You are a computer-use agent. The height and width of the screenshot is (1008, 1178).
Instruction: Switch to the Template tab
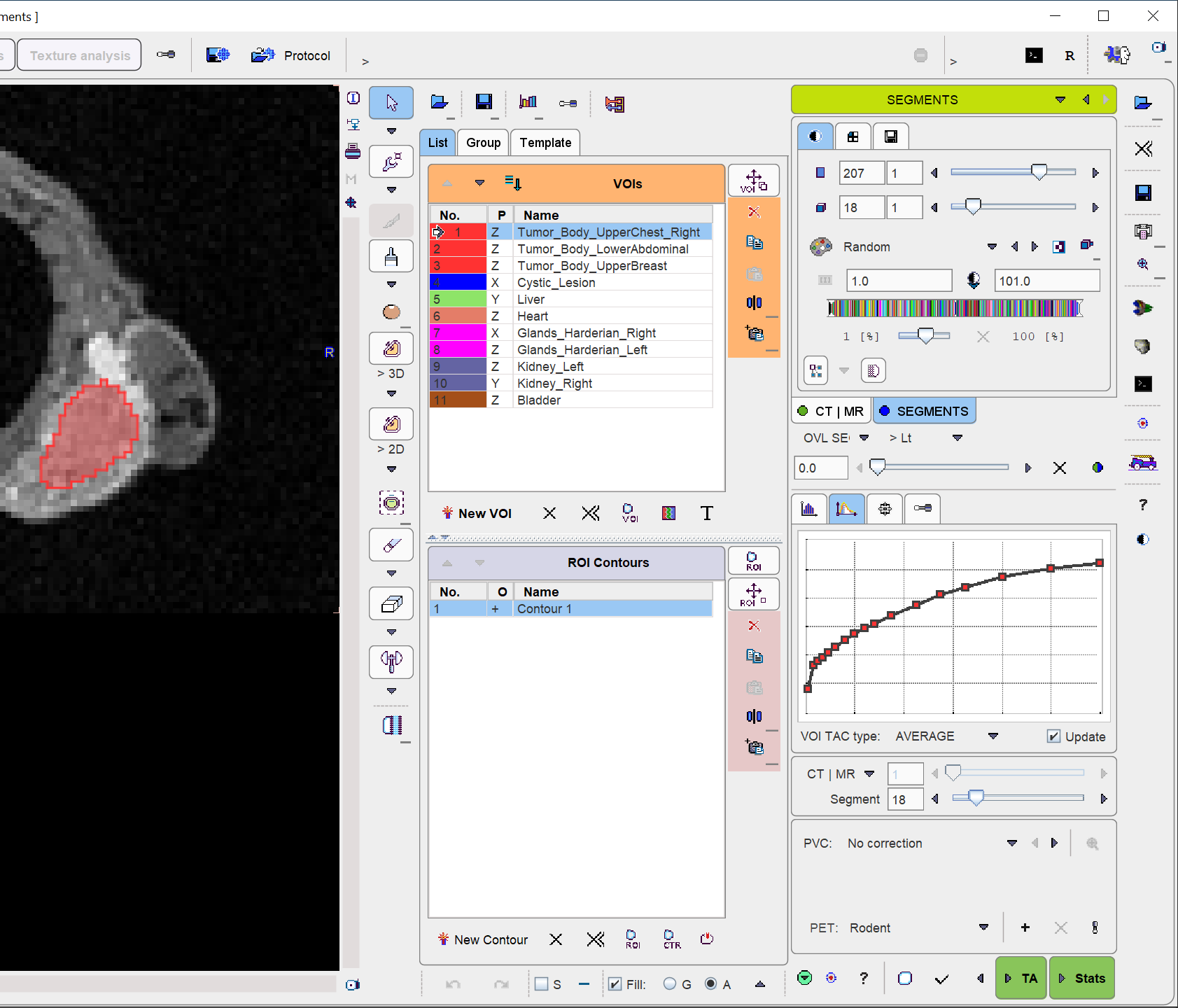coord(545,143)
